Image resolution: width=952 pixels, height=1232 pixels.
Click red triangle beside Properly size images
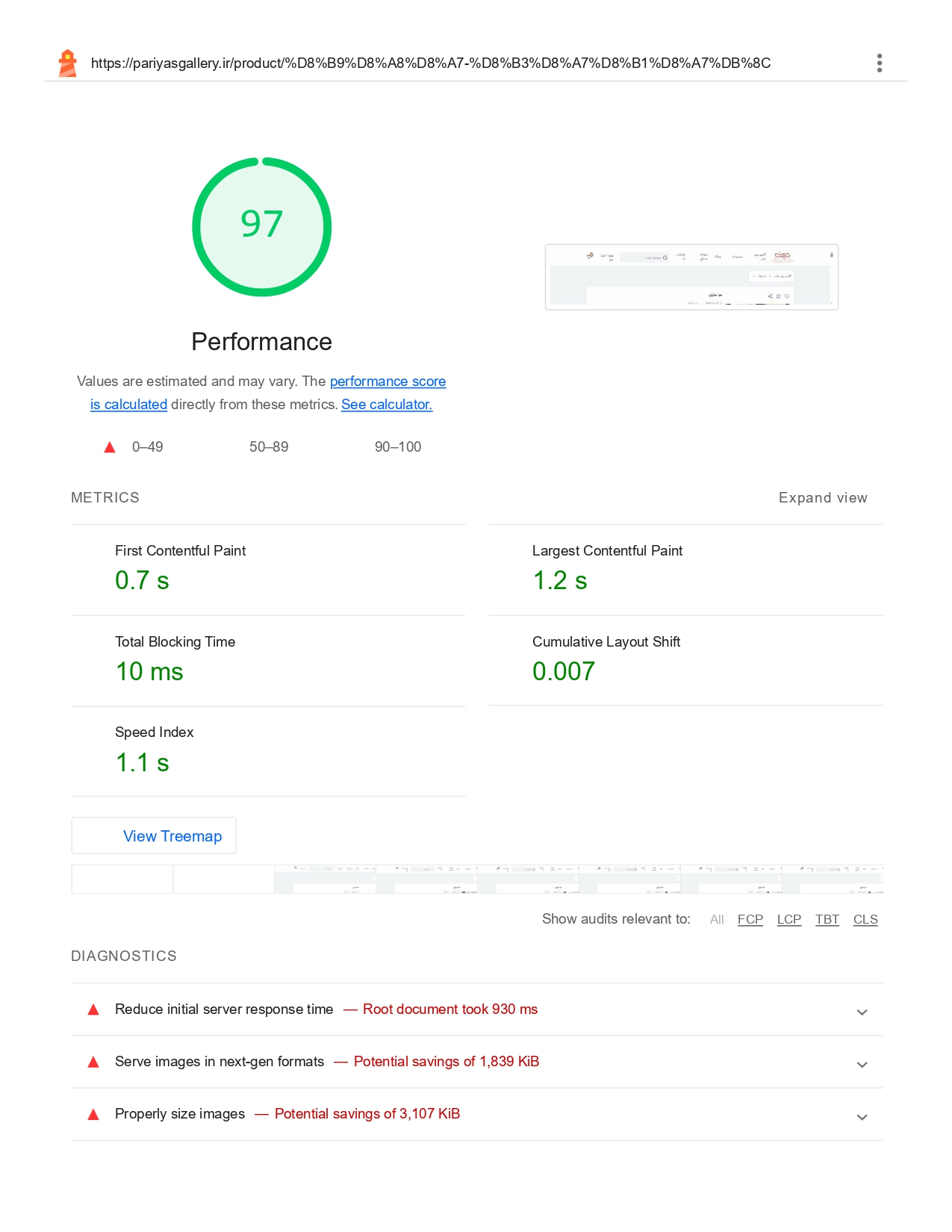93,1115
